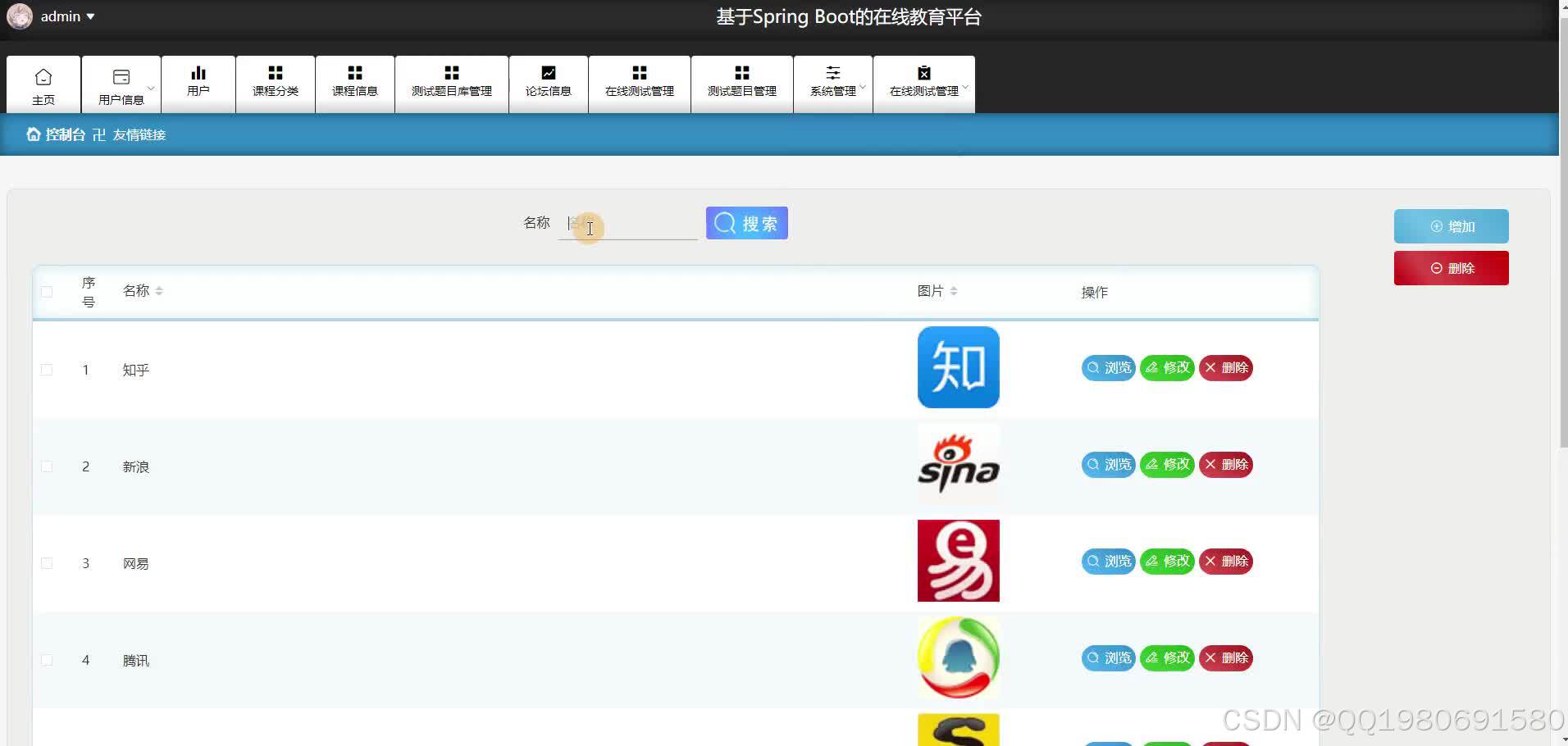1568x746 pixels.
Task: Click 修改 button in 知乎 row
Action: 1168,367
